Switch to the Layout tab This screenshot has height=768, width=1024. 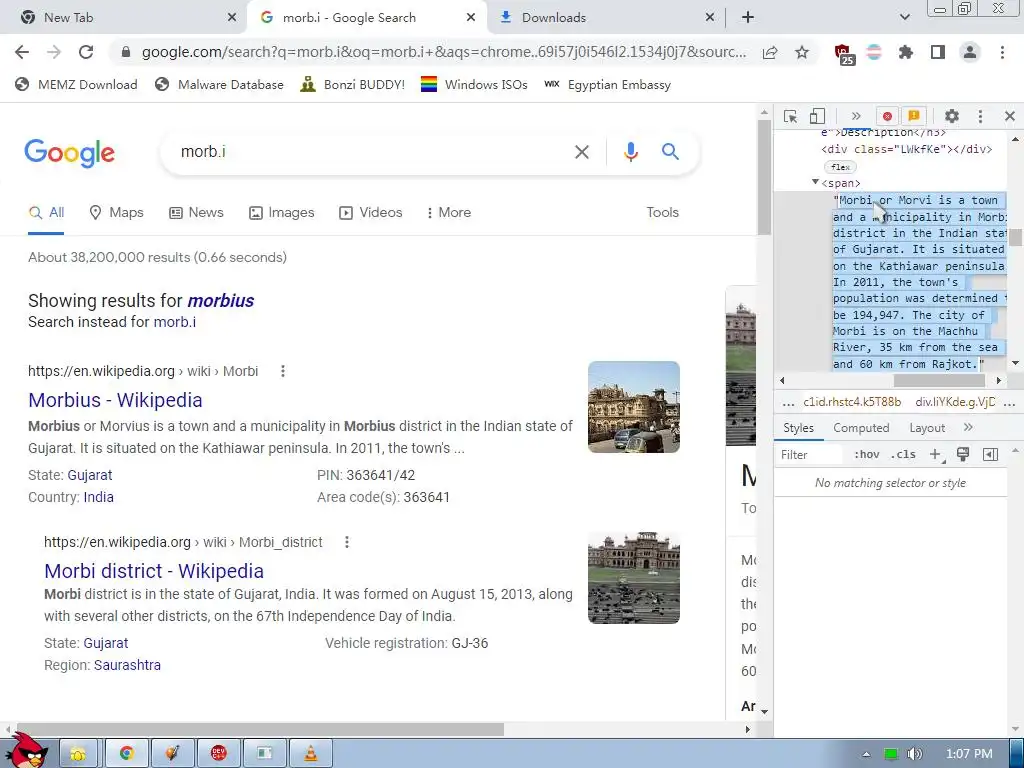[927, 428]
